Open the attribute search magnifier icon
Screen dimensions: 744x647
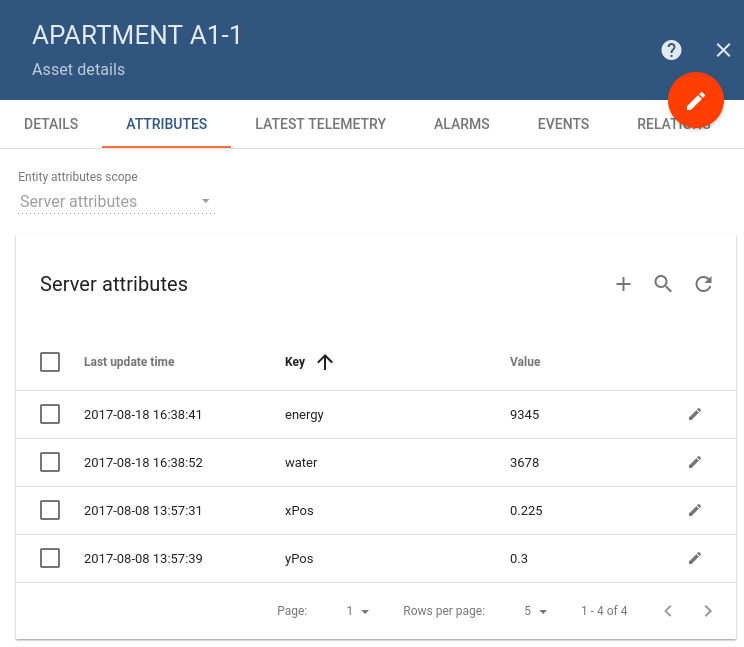(663, 284)
